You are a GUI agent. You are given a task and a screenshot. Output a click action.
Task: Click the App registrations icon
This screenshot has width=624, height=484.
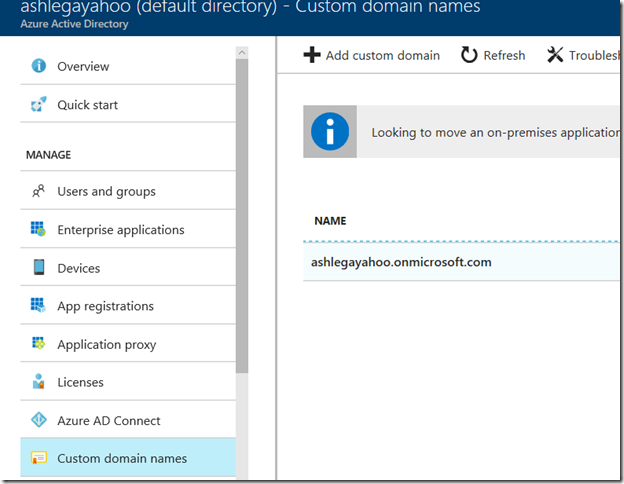38,305
